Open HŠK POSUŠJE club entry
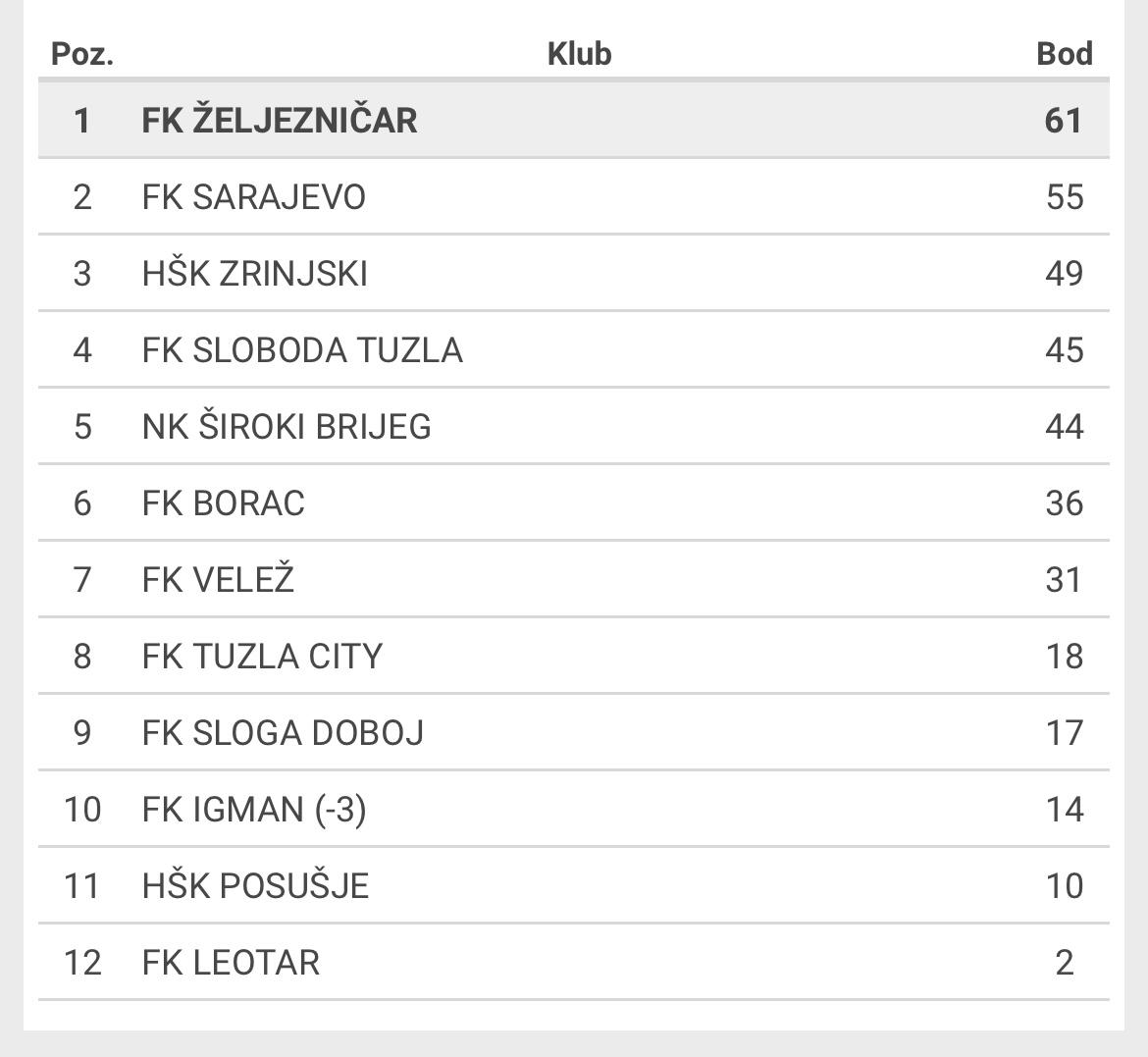Viewport: 1148px width, 1057px height. 255,885
